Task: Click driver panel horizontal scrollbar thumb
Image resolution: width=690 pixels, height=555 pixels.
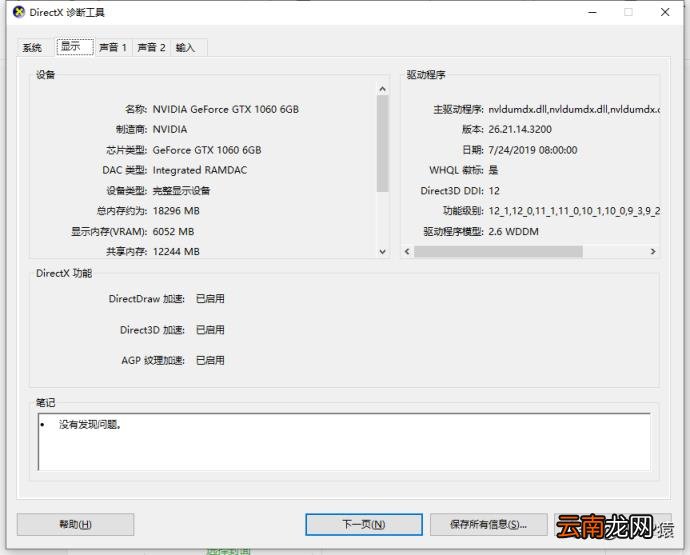Action: pos(498,251)
